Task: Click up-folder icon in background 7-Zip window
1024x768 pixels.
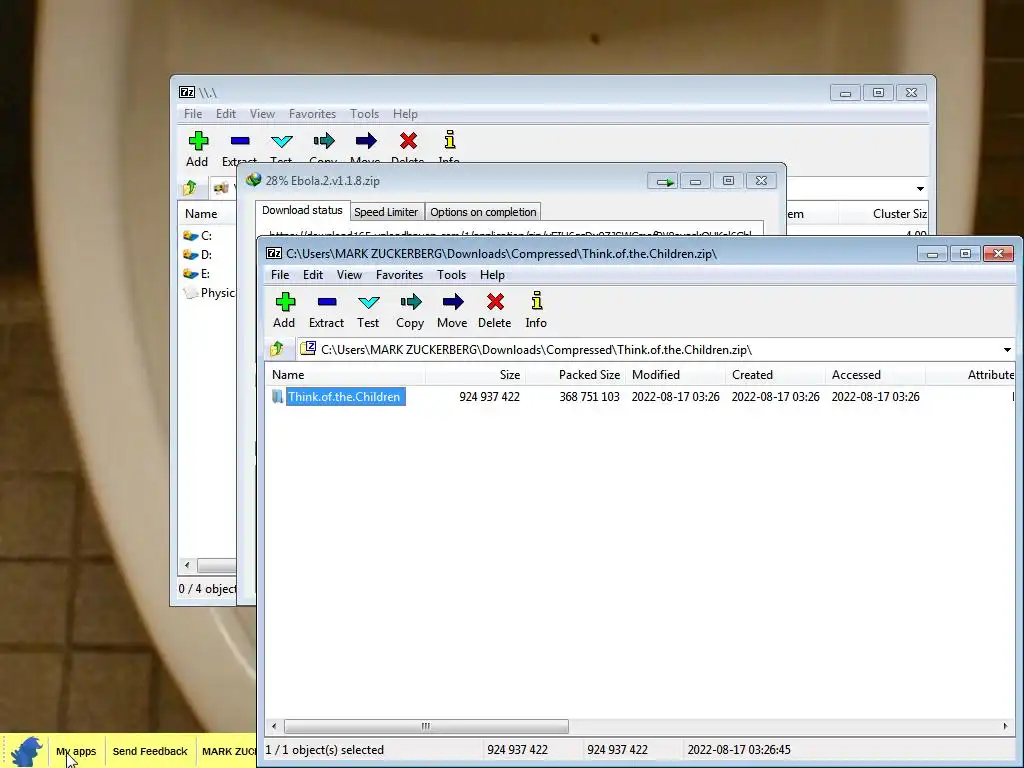Action: point(189,188)
